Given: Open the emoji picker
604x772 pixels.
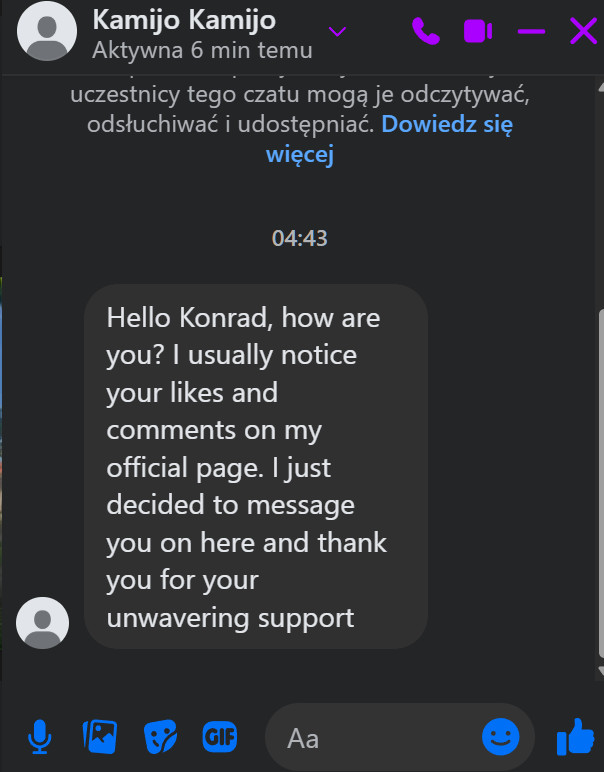Looking at the screenshot, I should click(x=501, y=738).
